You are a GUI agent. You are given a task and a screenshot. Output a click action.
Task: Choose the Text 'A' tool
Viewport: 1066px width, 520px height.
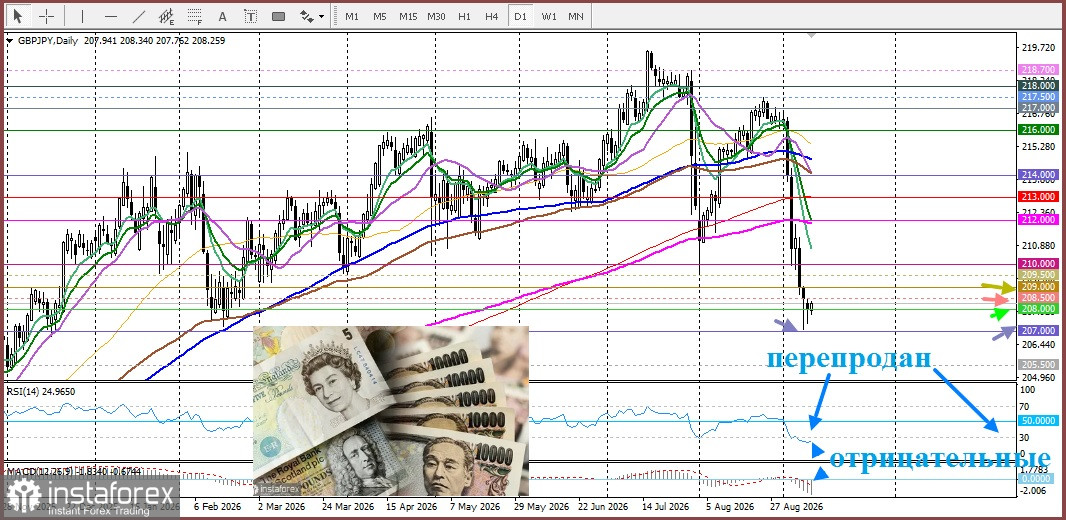tap(222, 16)
